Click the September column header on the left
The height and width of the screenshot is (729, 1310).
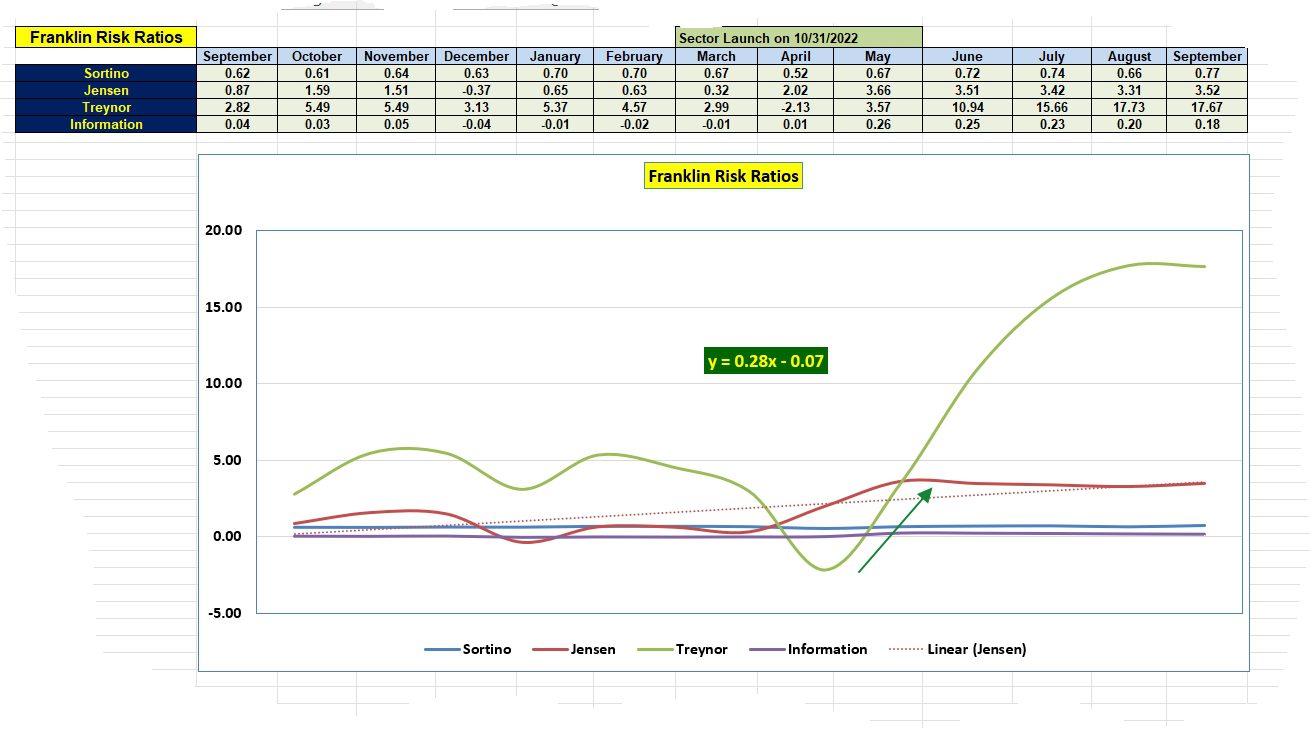pyautogui.click(x=236, y=56)
